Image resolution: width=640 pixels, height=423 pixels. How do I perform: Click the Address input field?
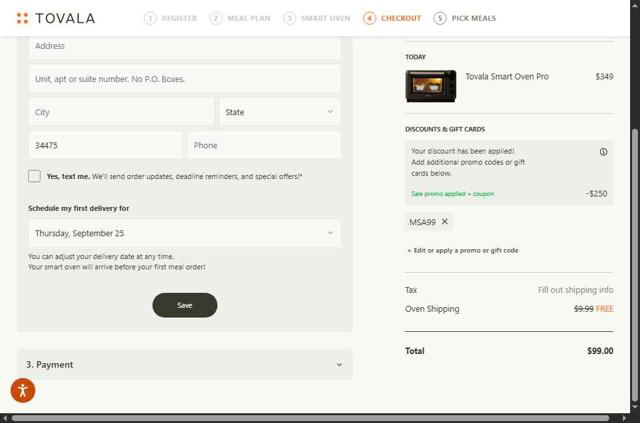coord(184,46)
